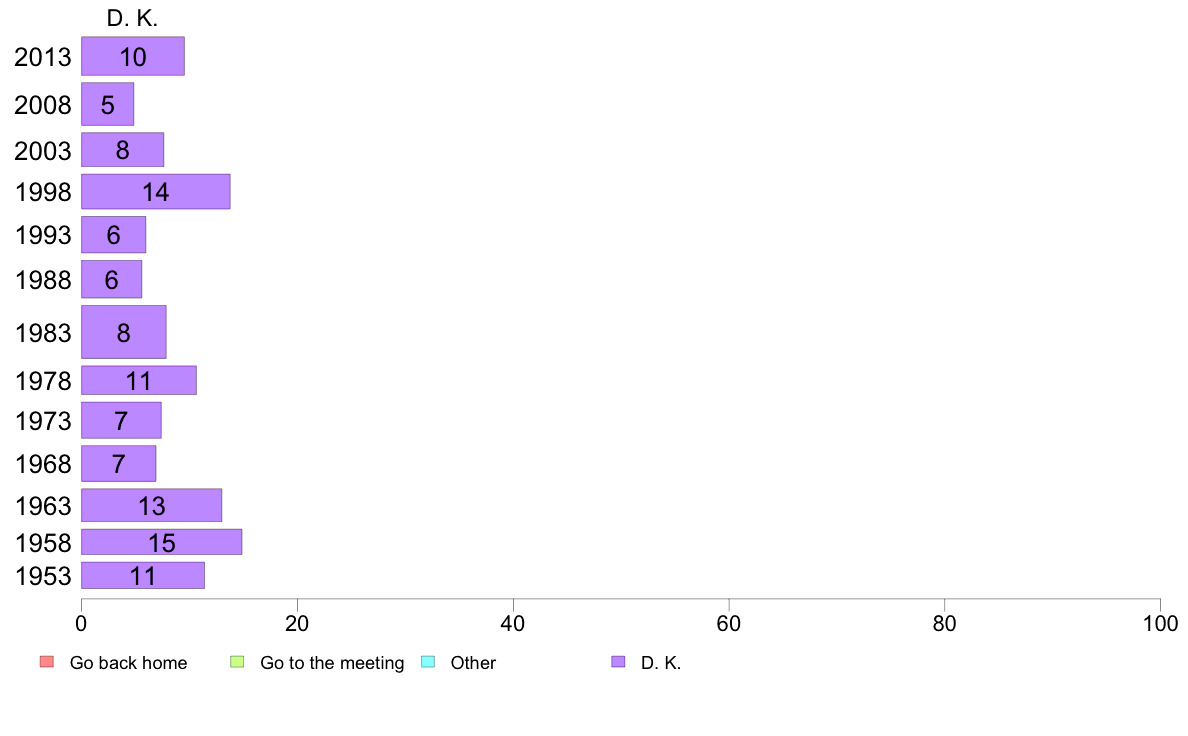Select the 1978 bar labeled 11
The height and width of the screenshot is (736, 1188).
pyautogui.click(x=139, y=381)
